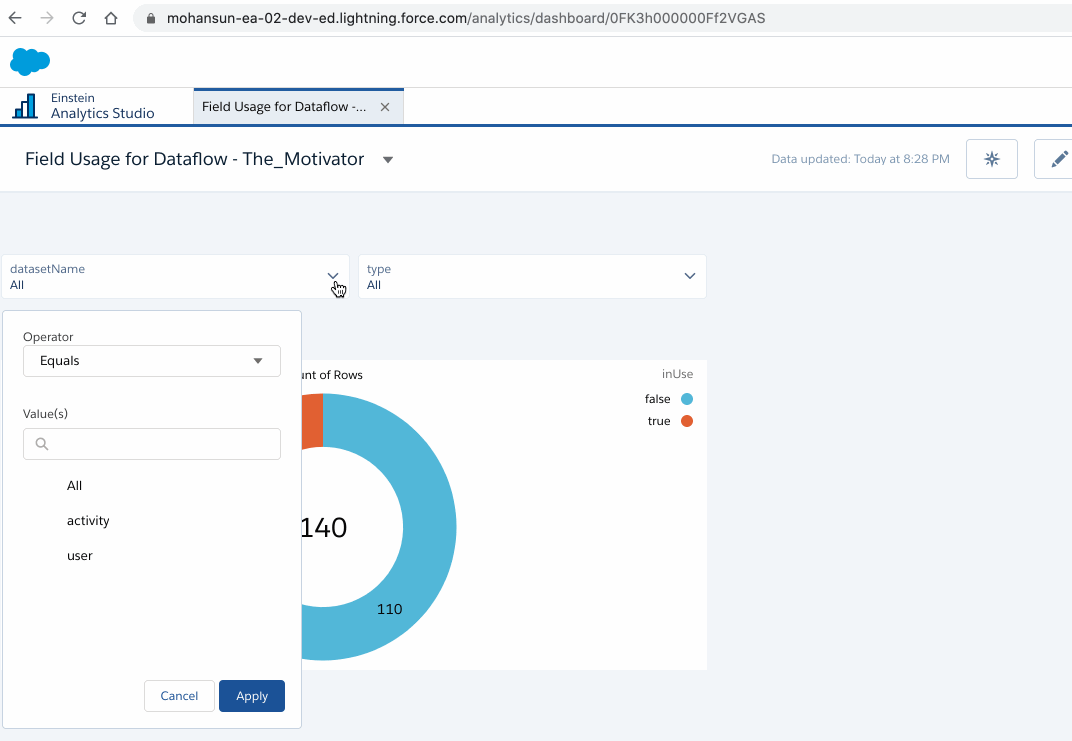Click the browser forward arrow

(x=47, y=18)
